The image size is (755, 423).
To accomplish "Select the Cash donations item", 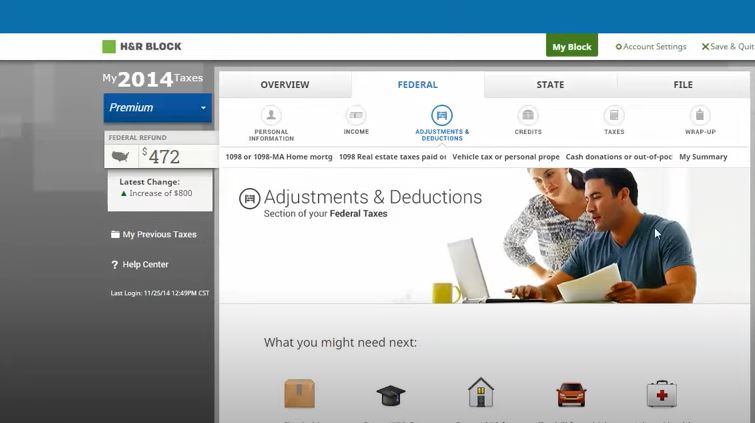I will [x=619, y=157].
